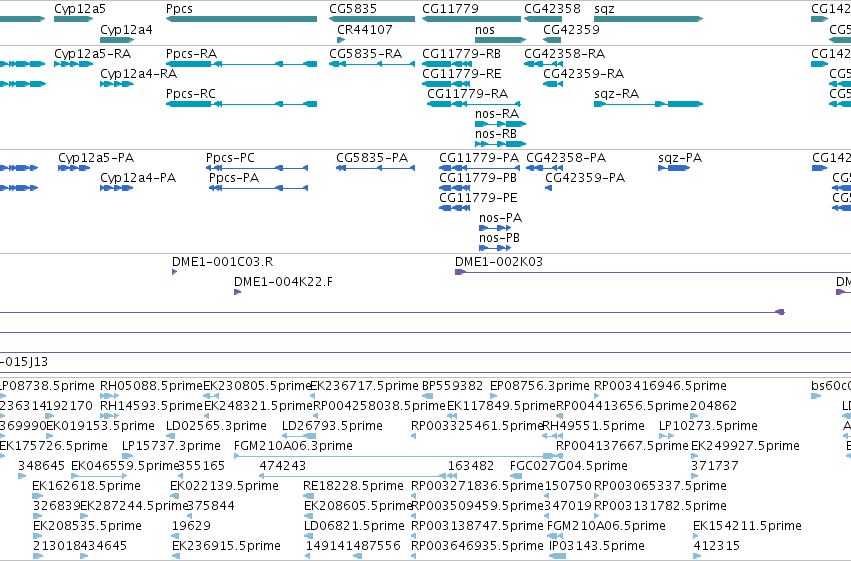Click the CG11779-RA transcript label

pos(468,94)
